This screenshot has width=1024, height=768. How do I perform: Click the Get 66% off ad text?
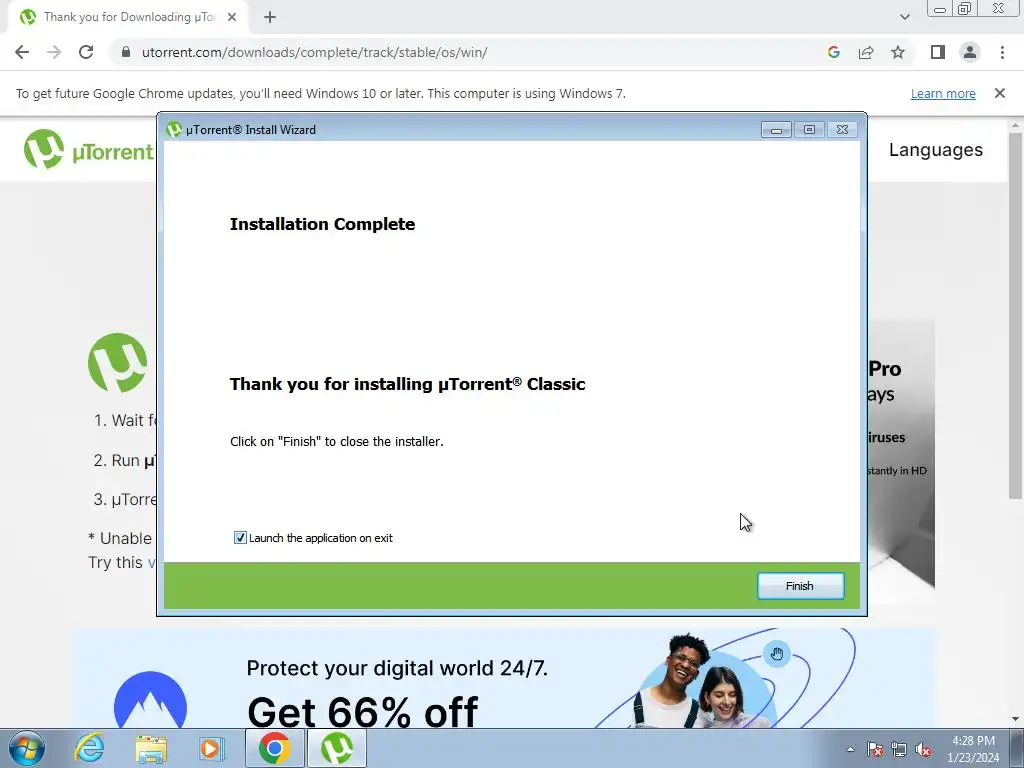pos(362,711)
